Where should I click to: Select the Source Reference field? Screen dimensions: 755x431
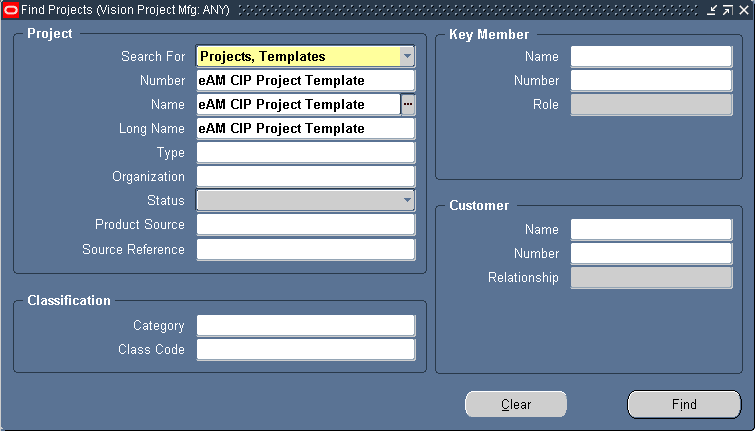(x=305, y=249)
